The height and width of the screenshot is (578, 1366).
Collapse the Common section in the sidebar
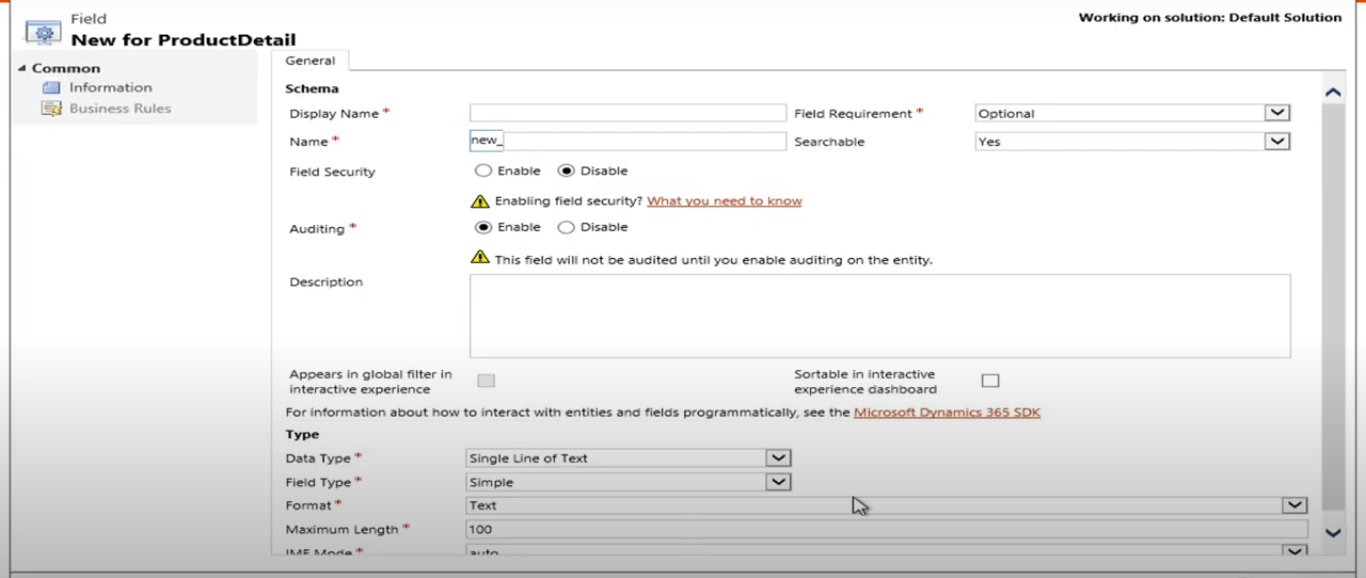coord(22,67)
